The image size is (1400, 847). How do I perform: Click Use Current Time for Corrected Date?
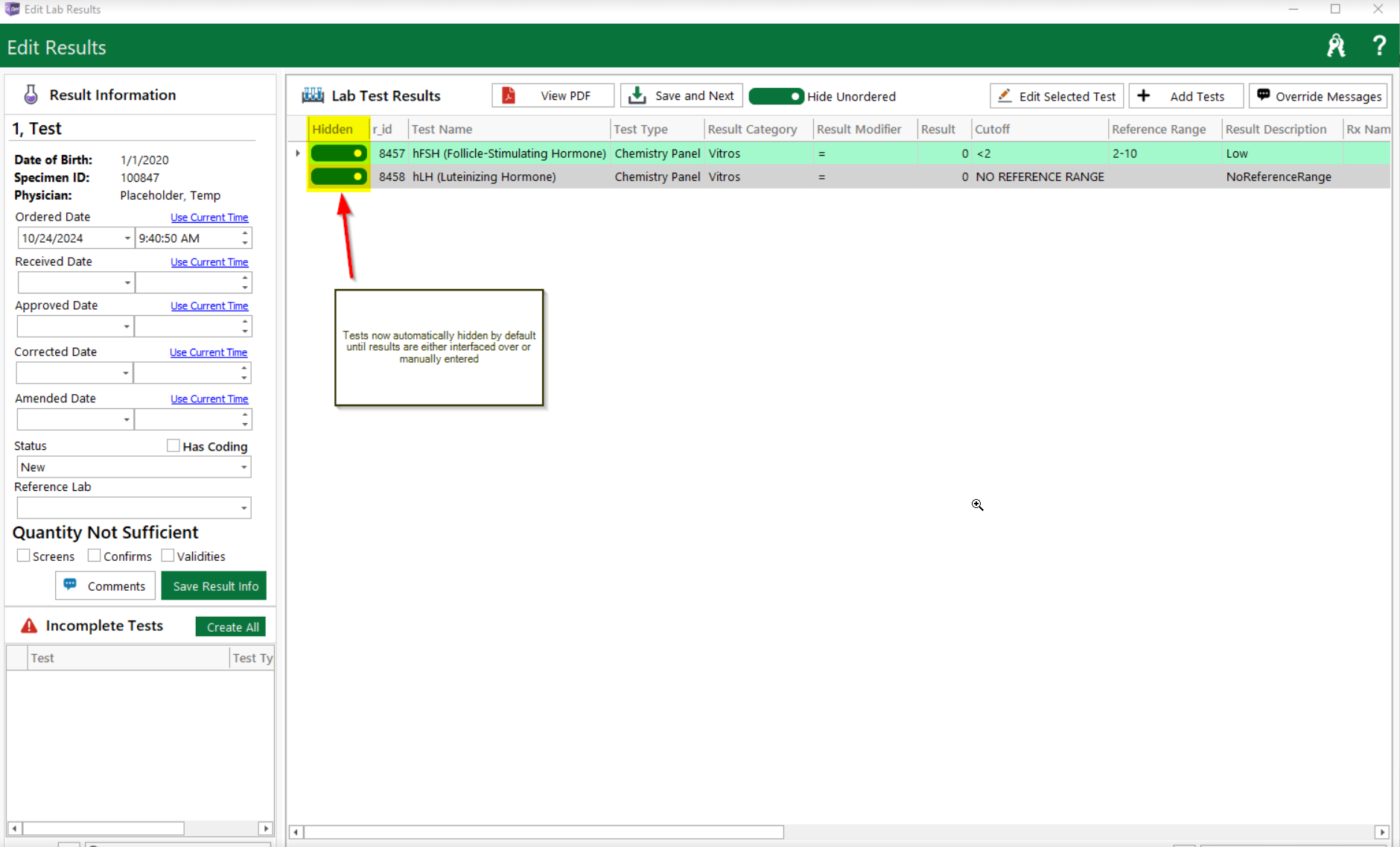pyautogui.click(x=209, y=352)
